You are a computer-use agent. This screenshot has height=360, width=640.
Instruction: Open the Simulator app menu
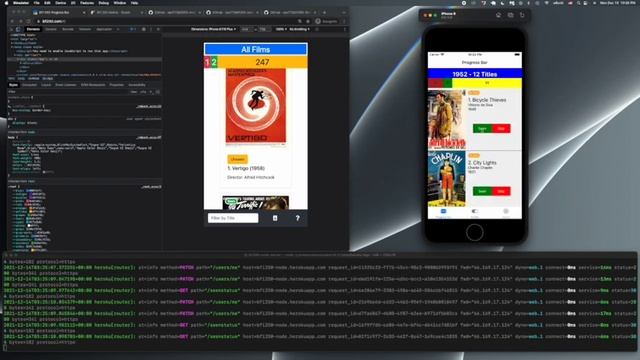click(x=21, y=3)
